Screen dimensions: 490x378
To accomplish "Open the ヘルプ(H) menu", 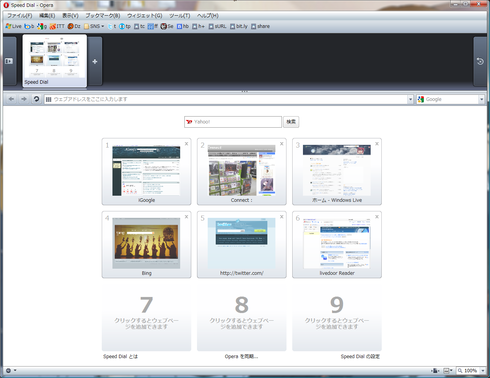I will coord(208,16).
